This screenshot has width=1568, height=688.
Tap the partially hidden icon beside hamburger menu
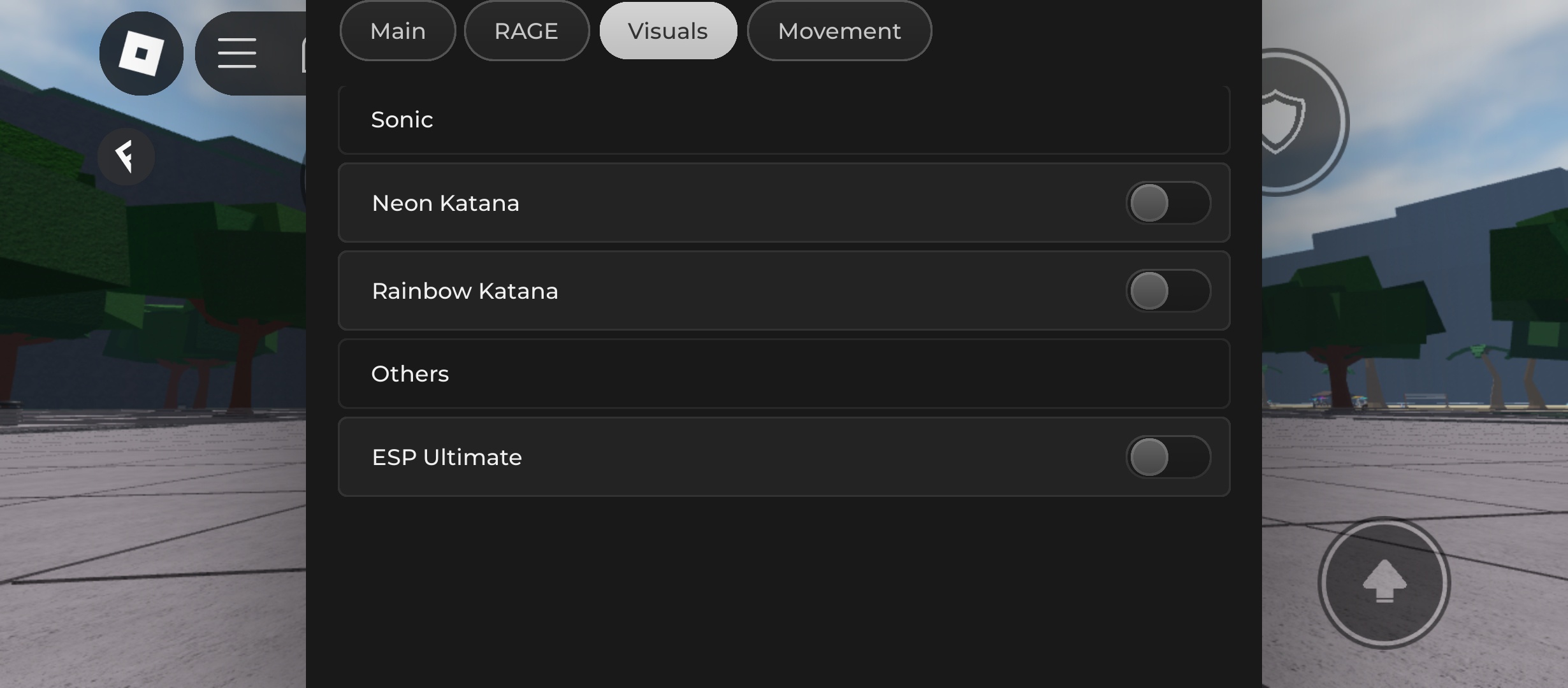click(304, 55)
